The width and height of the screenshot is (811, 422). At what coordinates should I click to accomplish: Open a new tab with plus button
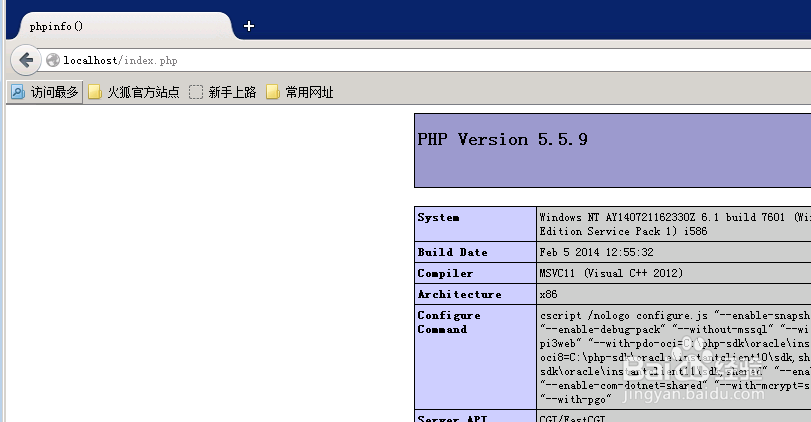[x=249, y=26]
